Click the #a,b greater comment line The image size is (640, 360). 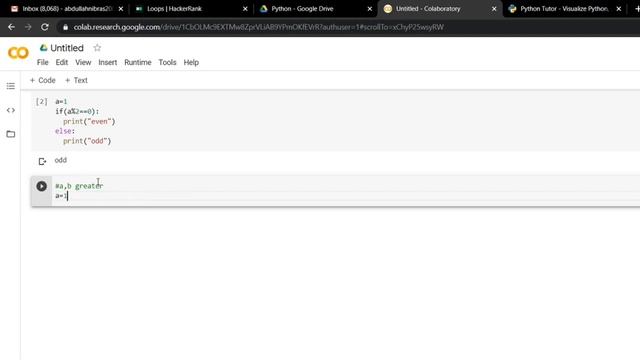(79, 186)
